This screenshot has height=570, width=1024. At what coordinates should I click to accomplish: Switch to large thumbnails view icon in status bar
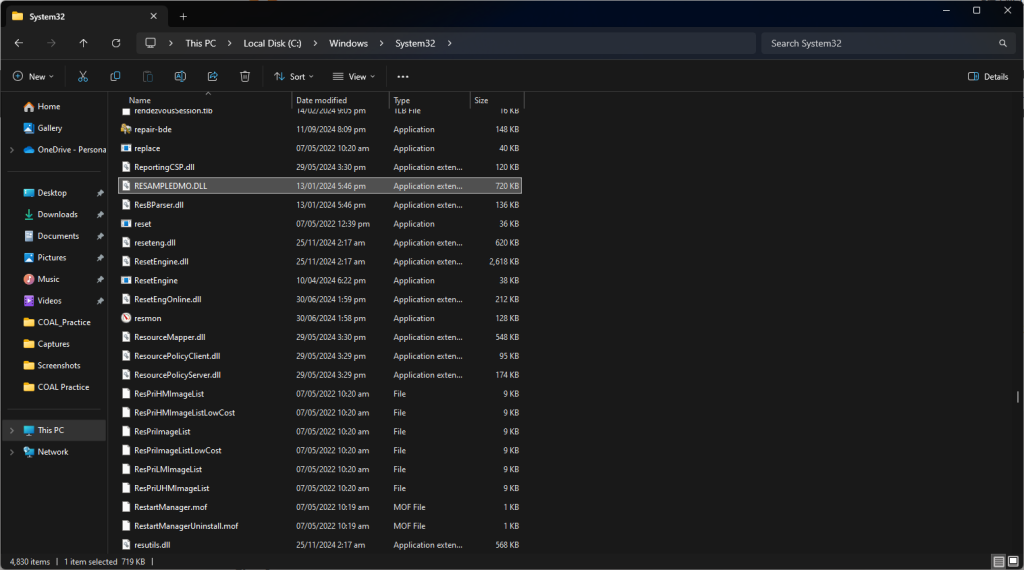tap(1013, 562)
